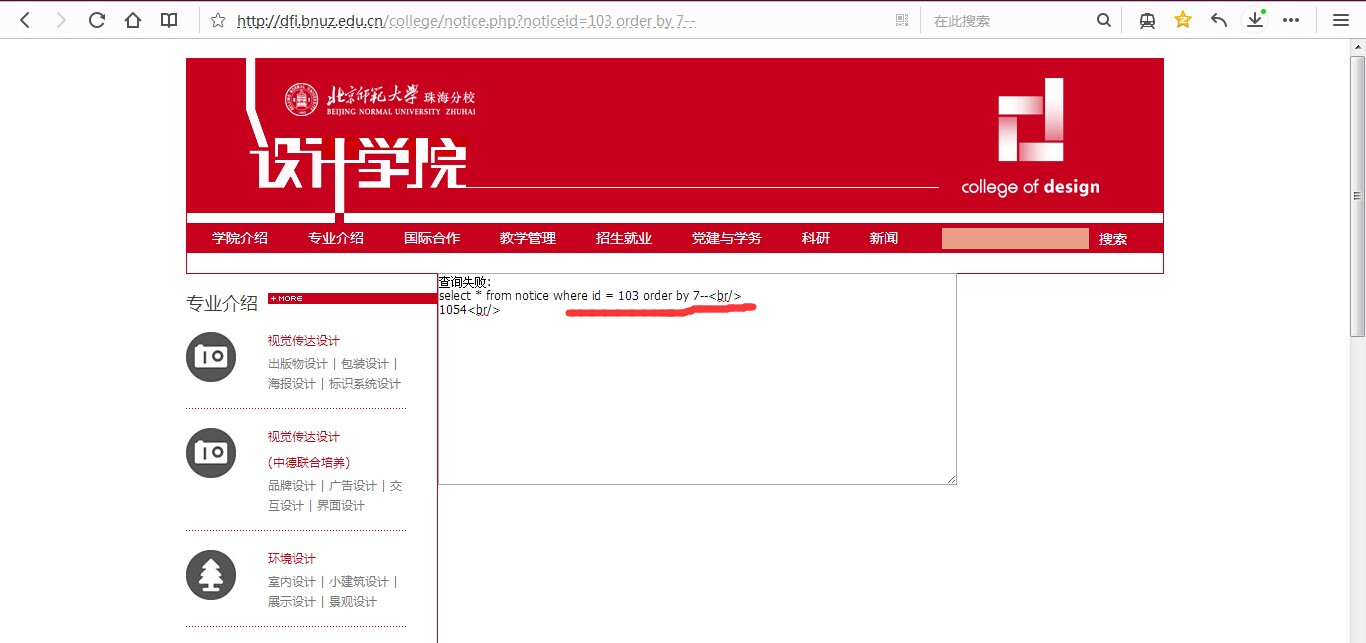The image size is (1366, 643).
Task: Click the 标识系统设计 text
Action: [365, 384]
